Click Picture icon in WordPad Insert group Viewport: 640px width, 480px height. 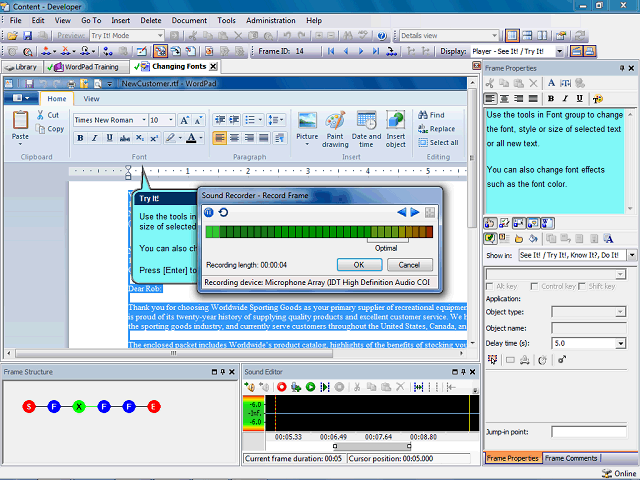pyautogui.click(x=307, y=121)
